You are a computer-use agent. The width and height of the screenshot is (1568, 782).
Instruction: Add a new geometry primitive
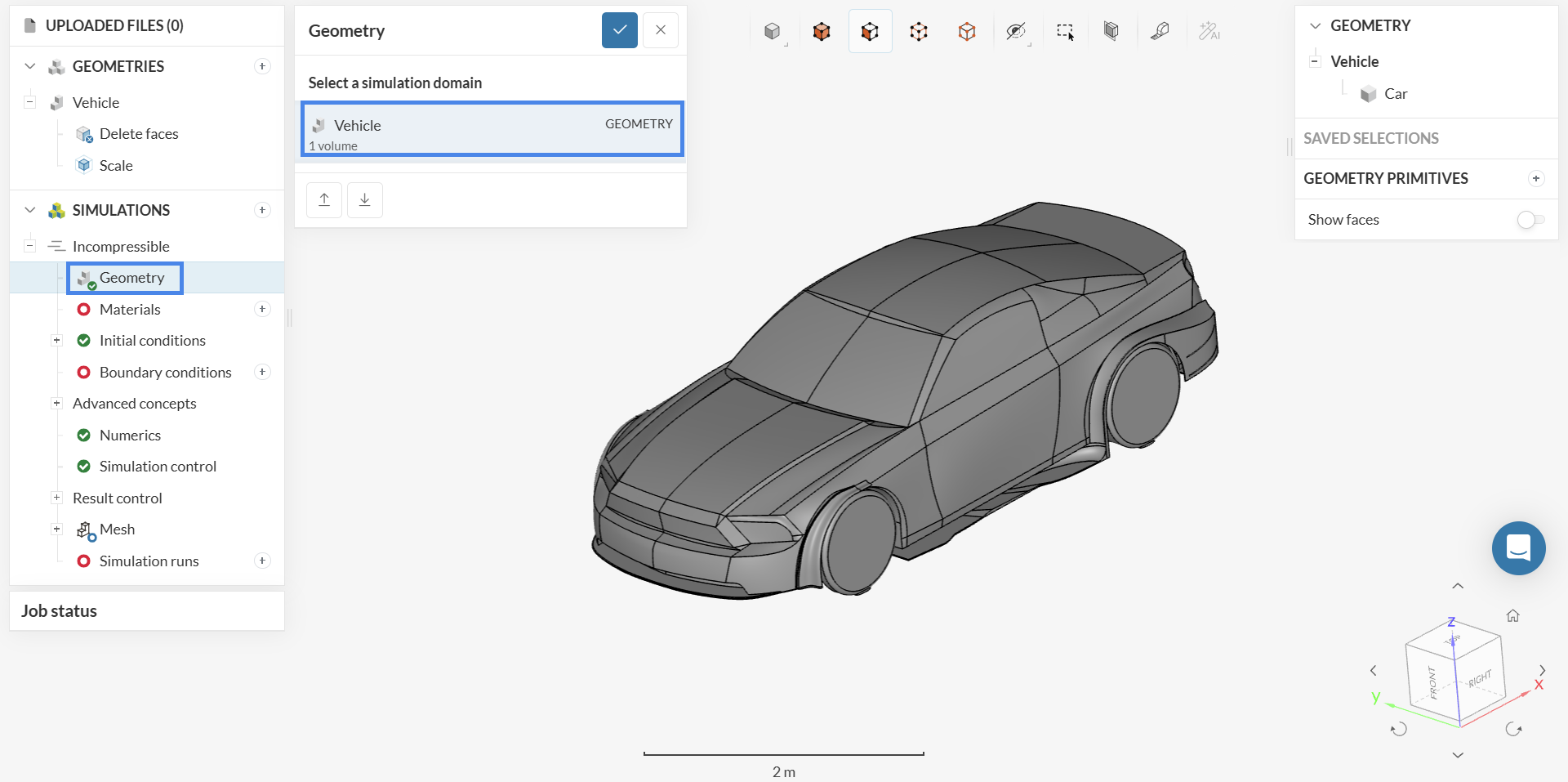pyautogui.click(x=1536, y=179)
